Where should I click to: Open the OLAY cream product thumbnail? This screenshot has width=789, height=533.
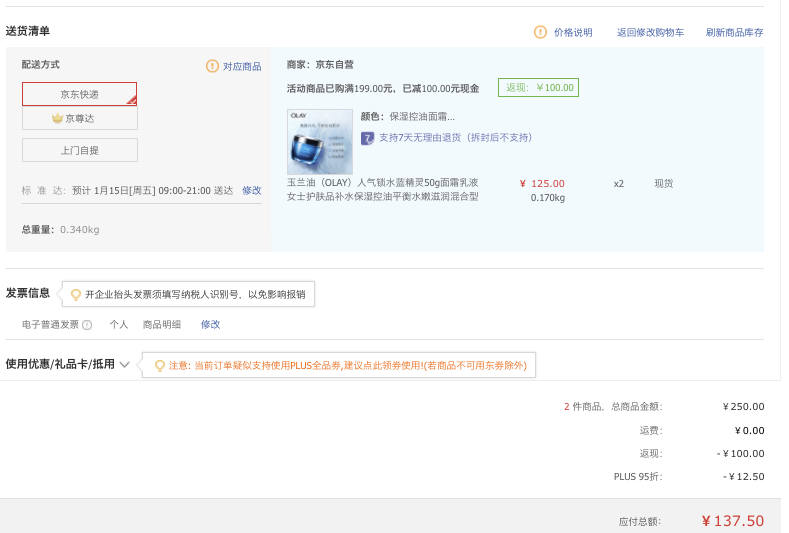[x=320, y=142]
